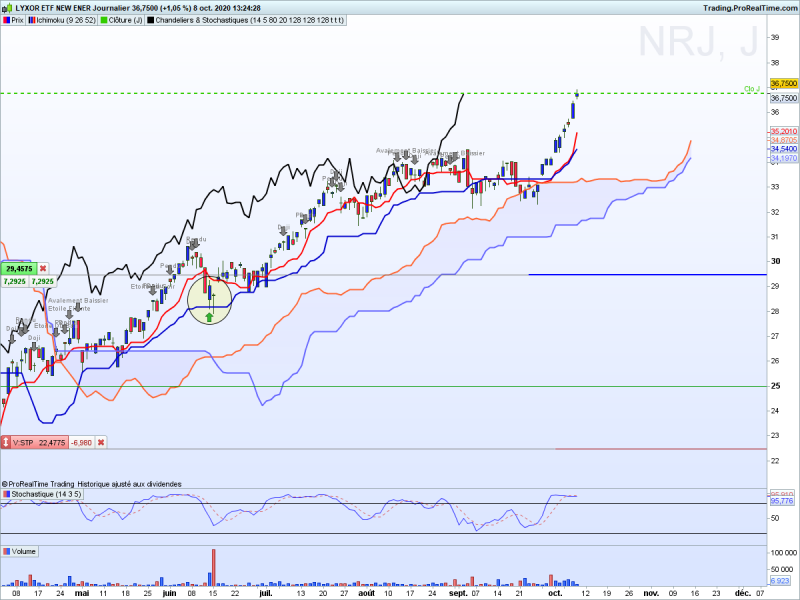Click the light blue 34,1970 axis value
Viewport: 800px width, 600px height.
784,158
